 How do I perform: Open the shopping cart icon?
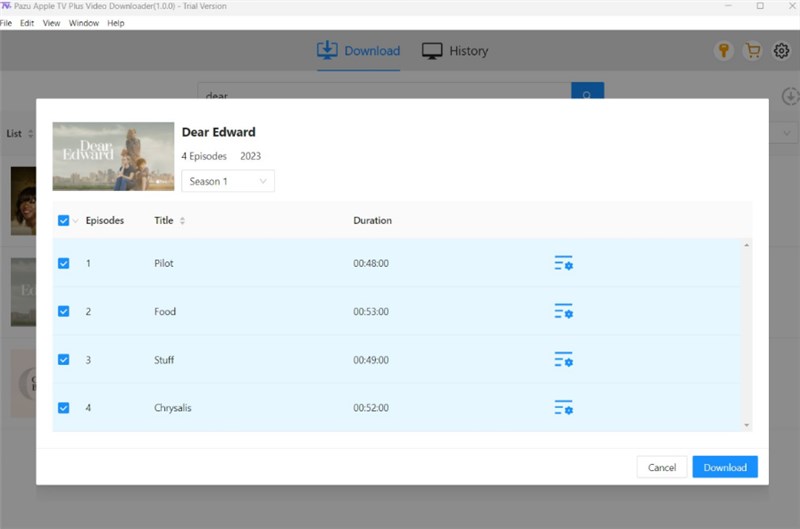tap(752, 51)
